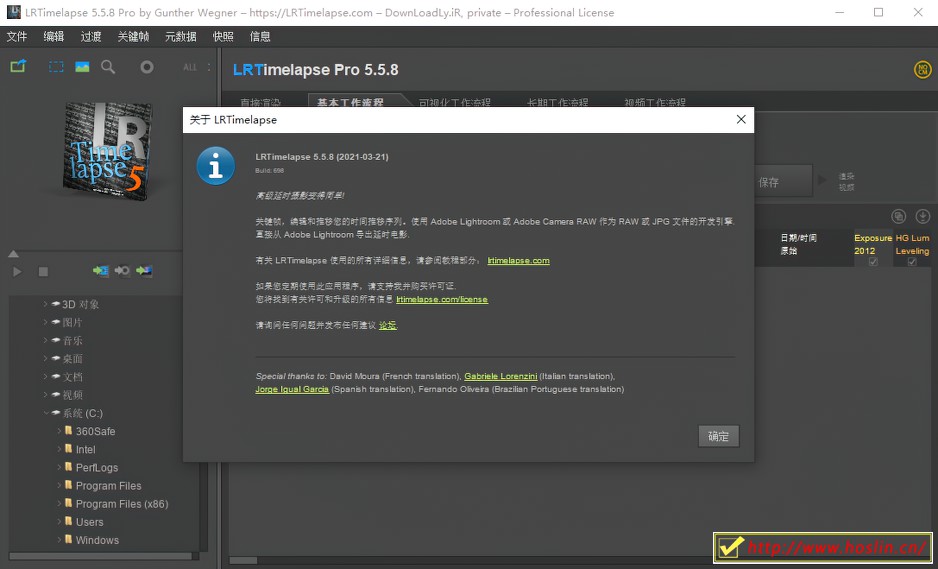Select the PerfLogs folder name
Viewport: 938px width, 569px height.
tap(97, 467)
